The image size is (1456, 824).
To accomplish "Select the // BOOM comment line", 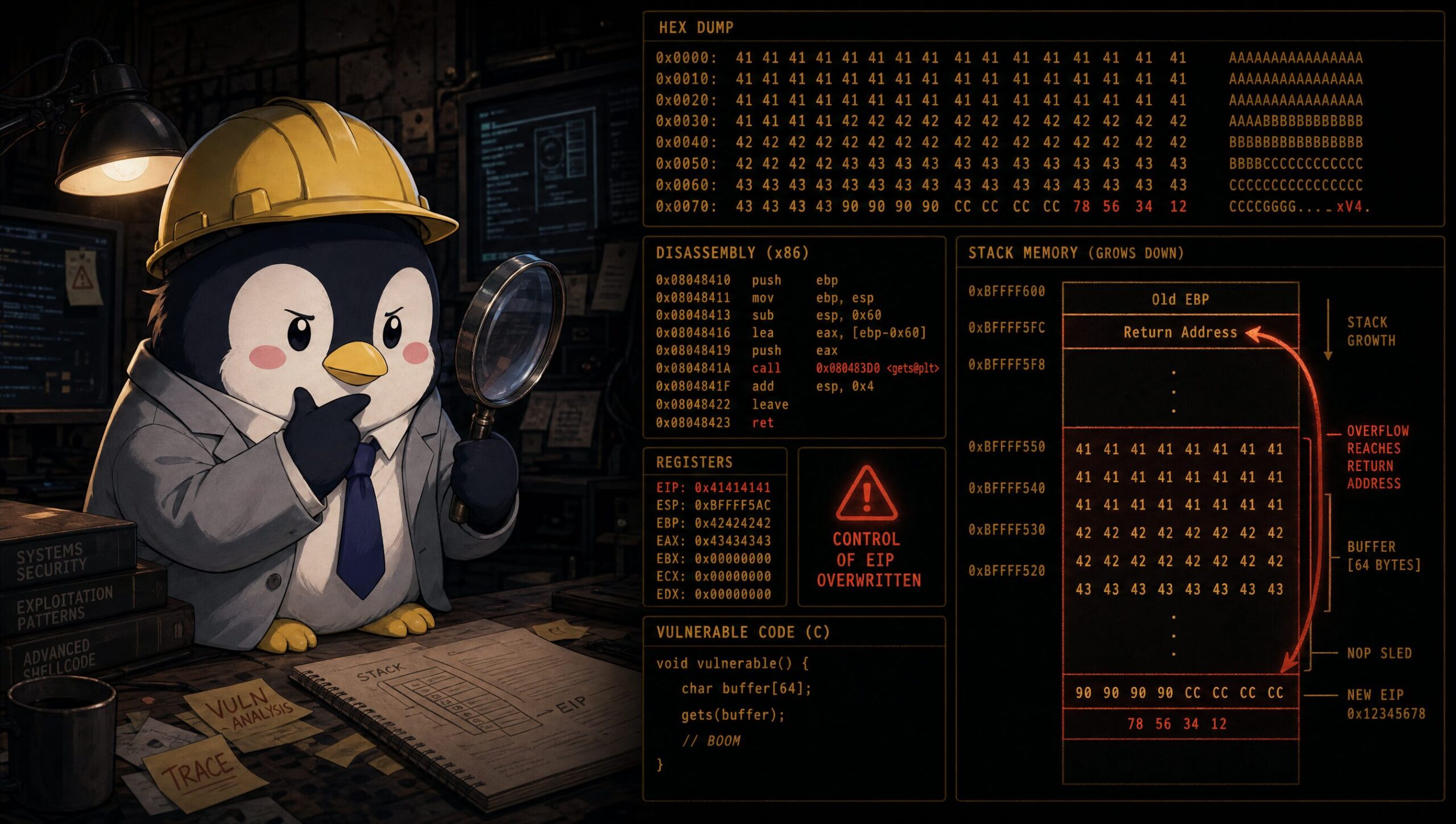I will (711, 741).
